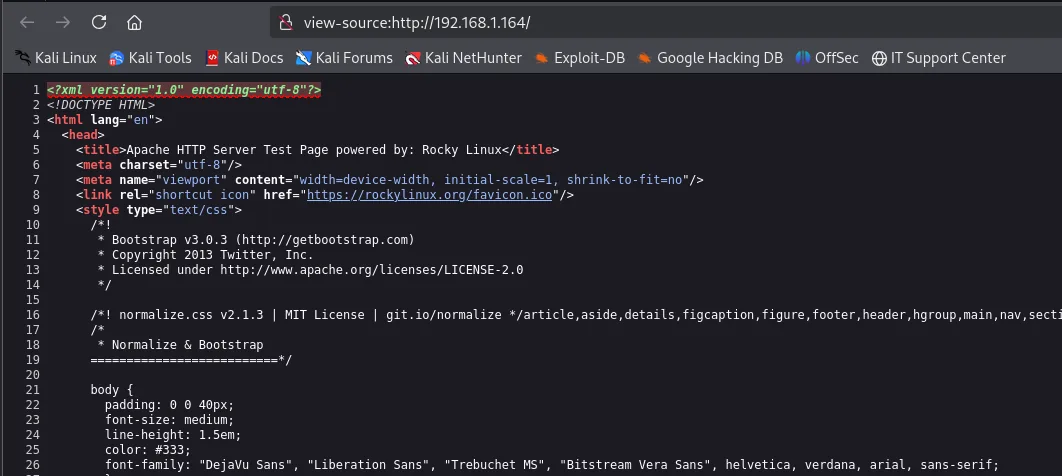Open the Google Hacking DB bookmark
Viewport: 1062px width, 476px height.
pos(710,58)
